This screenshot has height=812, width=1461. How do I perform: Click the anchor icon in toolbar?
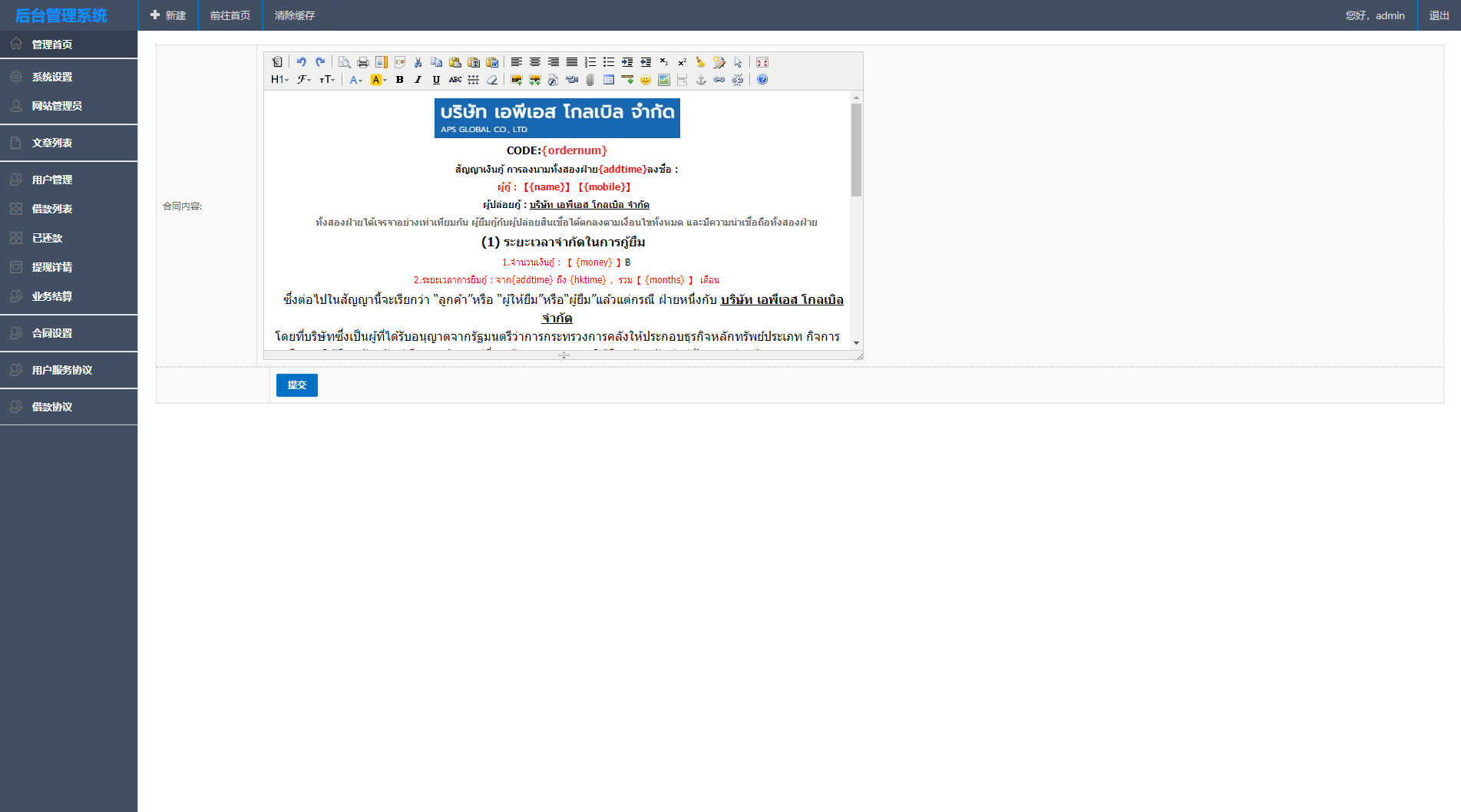click(701, 80)
